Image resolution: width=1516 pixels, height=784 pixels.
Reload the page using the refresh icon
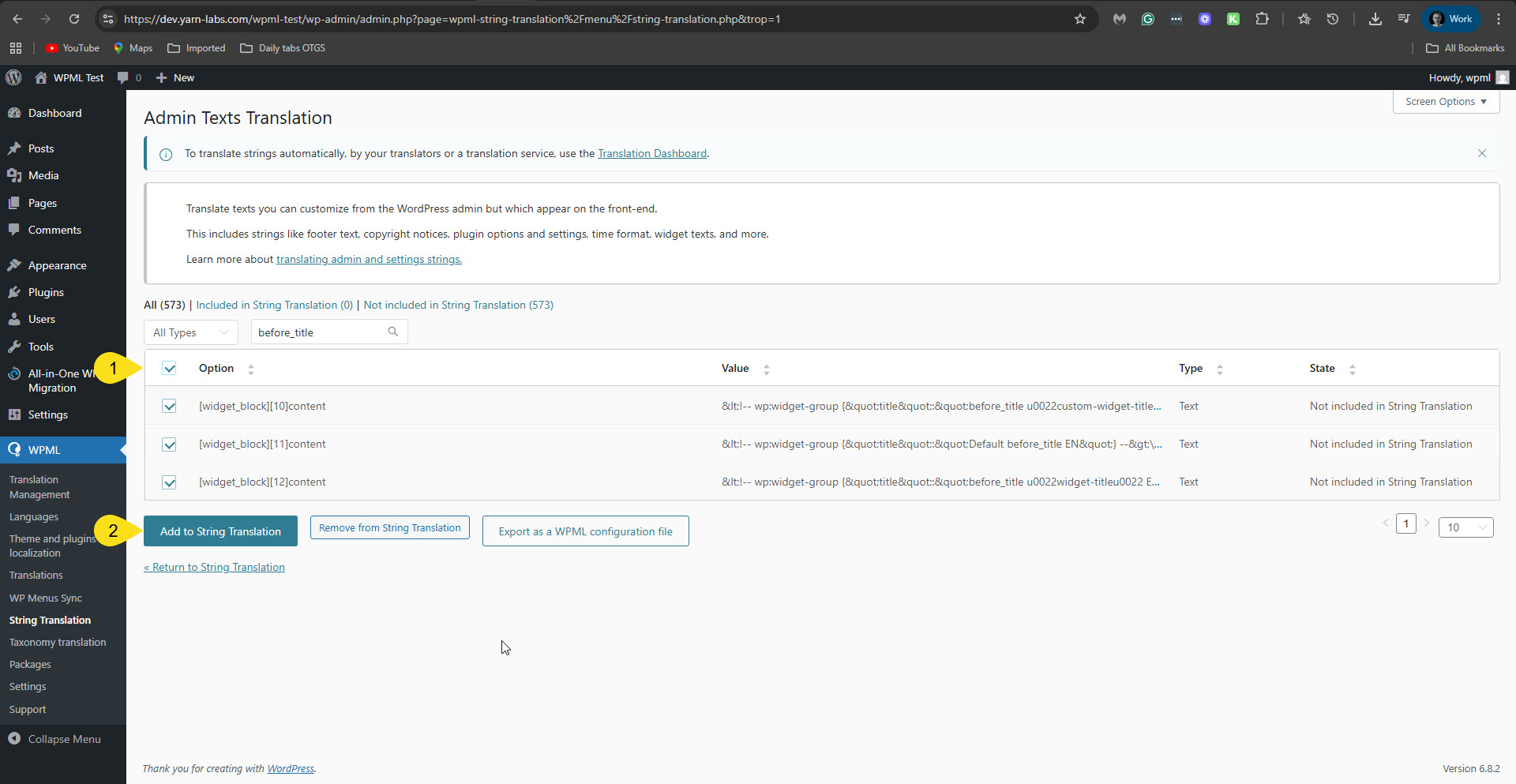point(74,19)
